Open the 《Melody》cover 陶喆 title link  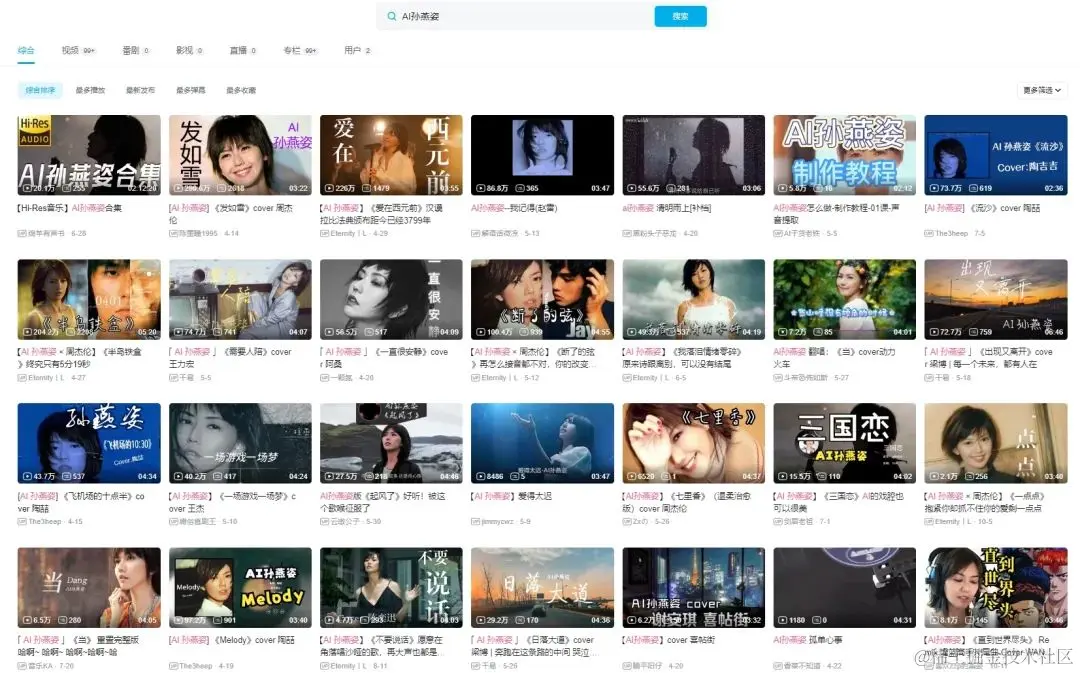click(231, 640)
